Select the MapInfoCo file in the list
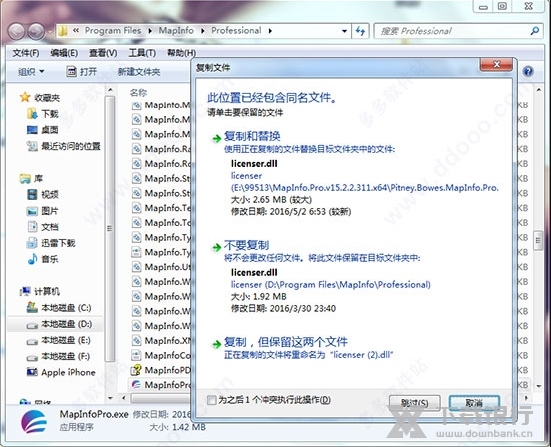 161,355
